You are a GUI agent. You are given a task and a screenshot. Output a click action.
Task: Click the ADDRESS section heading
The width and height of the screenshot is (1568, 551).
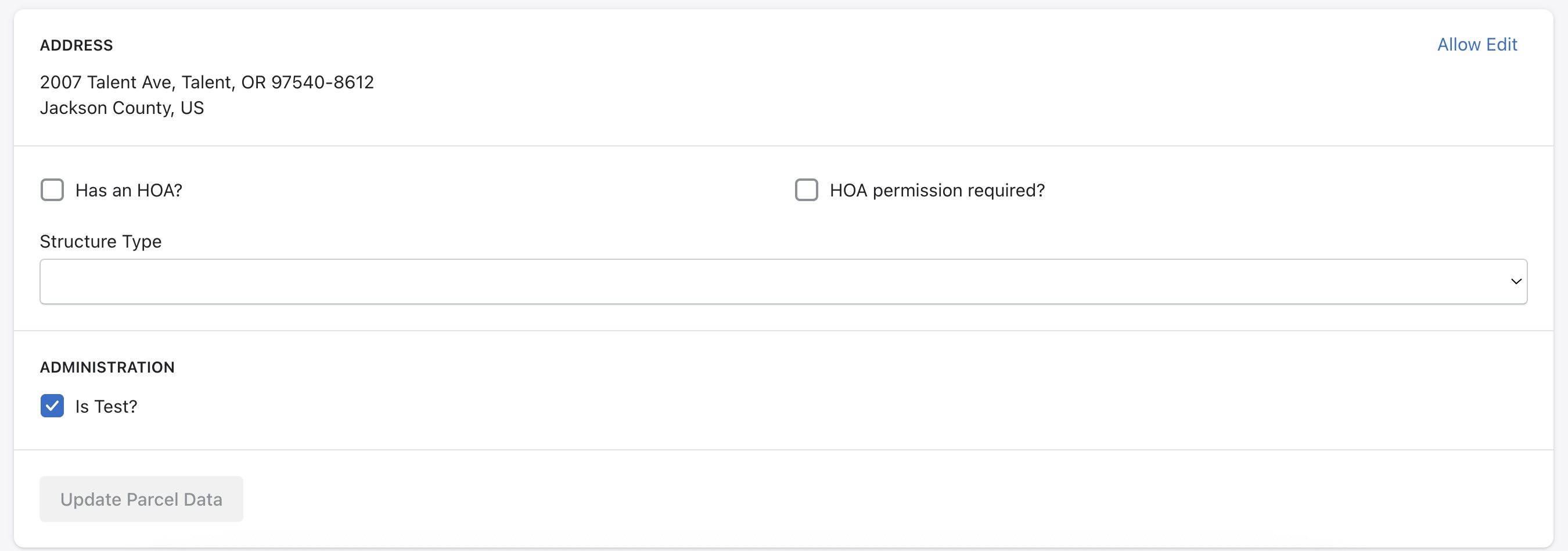76,46
